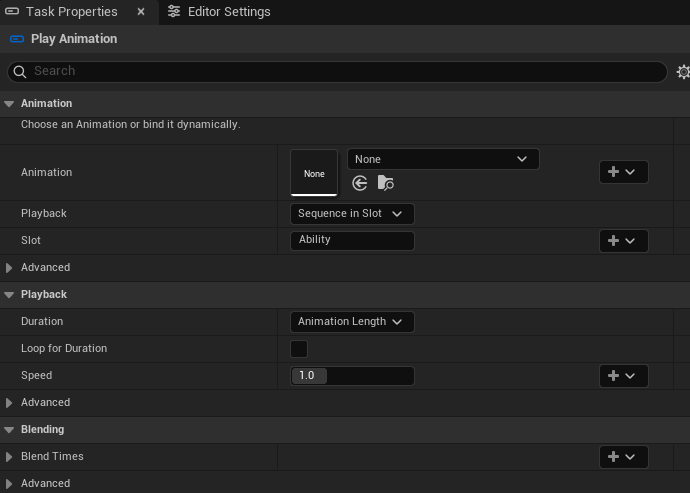The width and height of the screenshot is (690, 493).
Task: Collapse the Playback section header
Action: click(9, 295)
